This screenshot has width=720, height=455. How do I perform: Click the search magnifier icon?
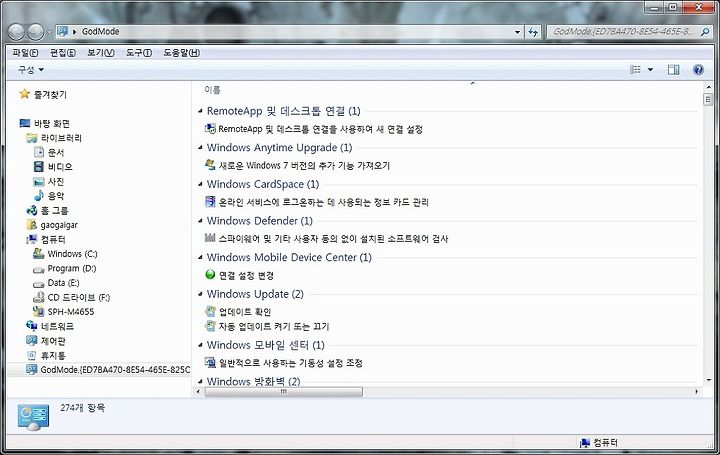click(x=705, y=32)
